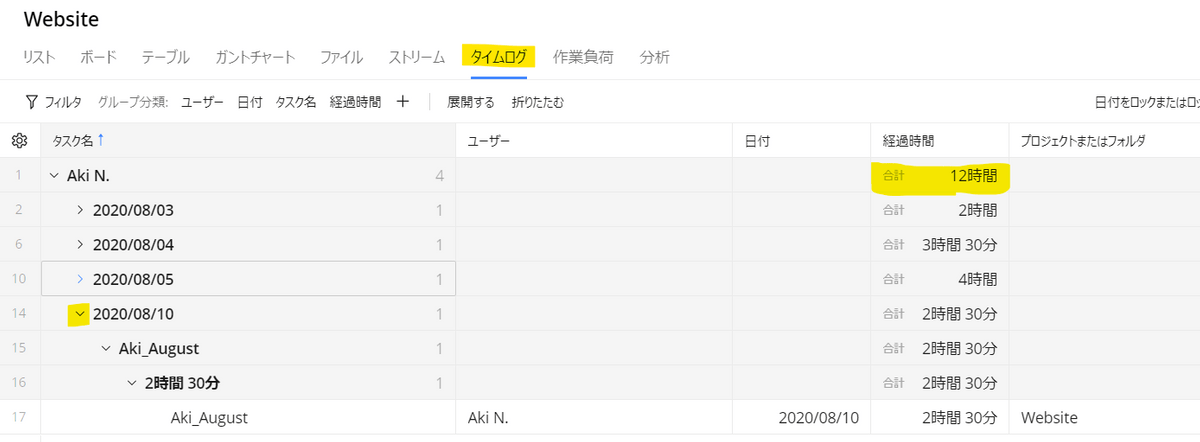Viewport: 1200px width, 442px height.
Task: Open the 作業負荷 tab
Action: pyautogui.click(x=585, y=57)
